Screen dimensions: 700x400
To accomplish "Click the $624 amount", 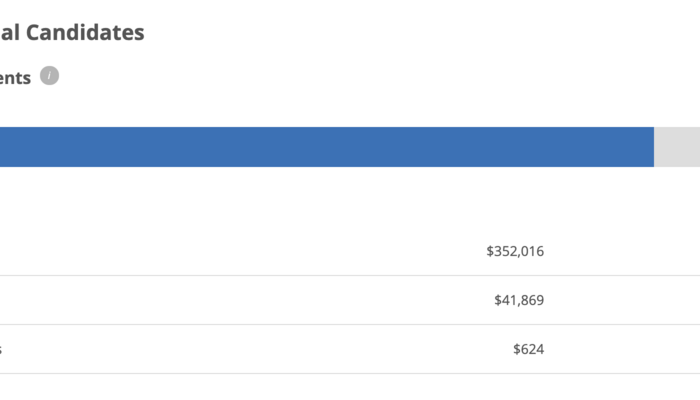I will [x=528, y=349].
